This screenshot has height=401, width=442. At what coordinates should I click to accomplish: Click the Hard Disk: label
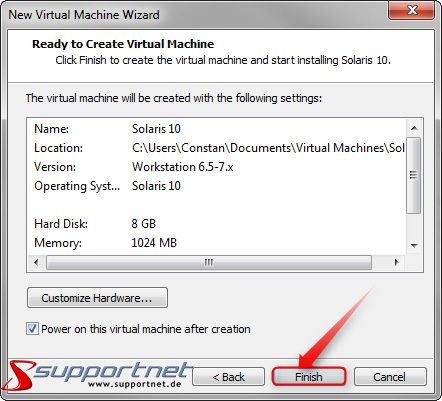[x=61, y=224]
